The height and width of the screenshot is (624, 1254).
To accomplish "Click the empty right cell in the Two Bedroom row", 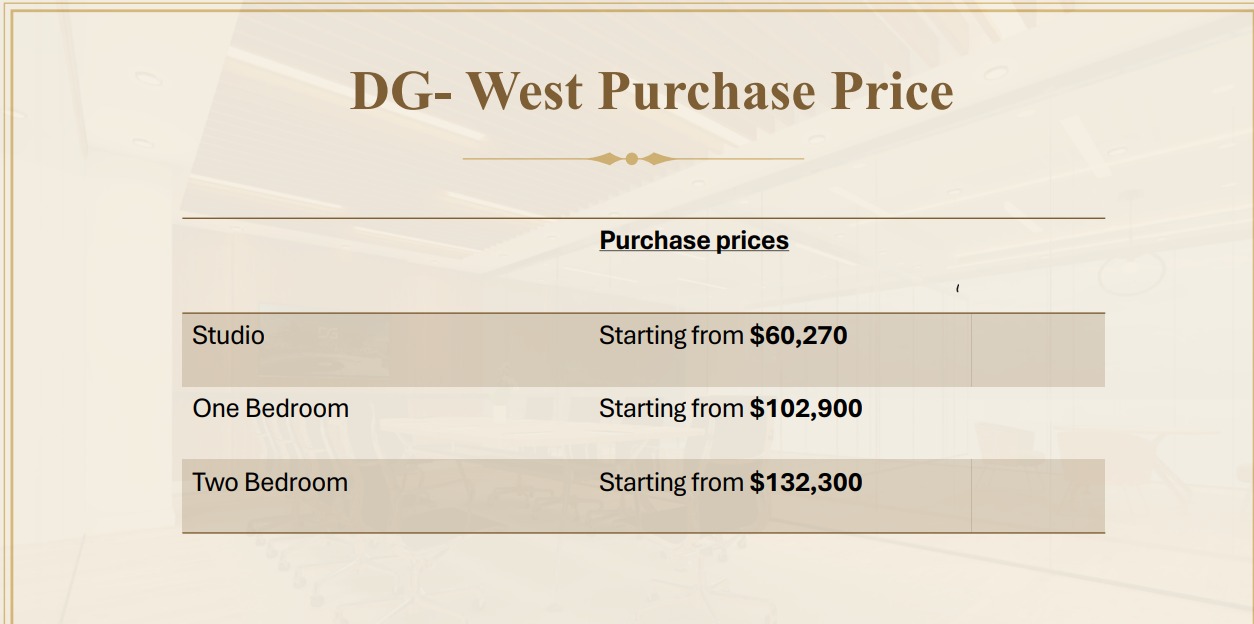I will [1038, 496].
